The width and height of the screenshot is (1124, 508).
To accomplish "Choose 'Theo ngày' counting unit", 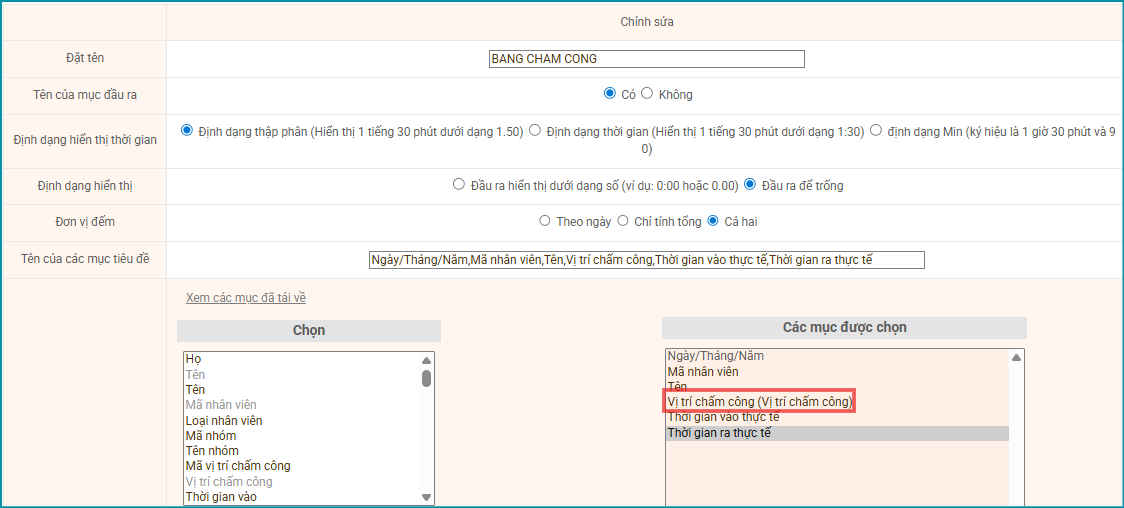I will (545, 221).
